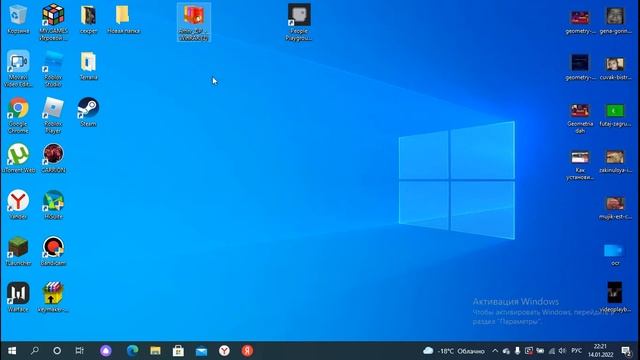Launch Yandex Browser from taskbar
This screenshot has width=640, height=360.
click(x=224, y=351)
